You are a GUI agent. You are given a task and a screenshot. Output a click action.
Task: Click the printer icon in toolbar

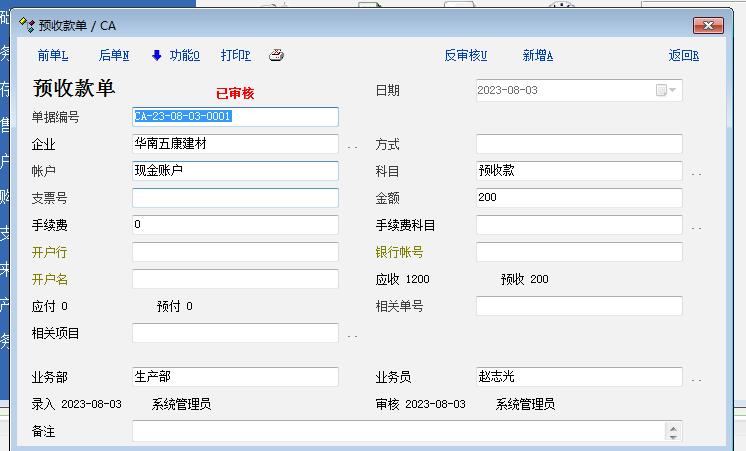tap(276, 55)
